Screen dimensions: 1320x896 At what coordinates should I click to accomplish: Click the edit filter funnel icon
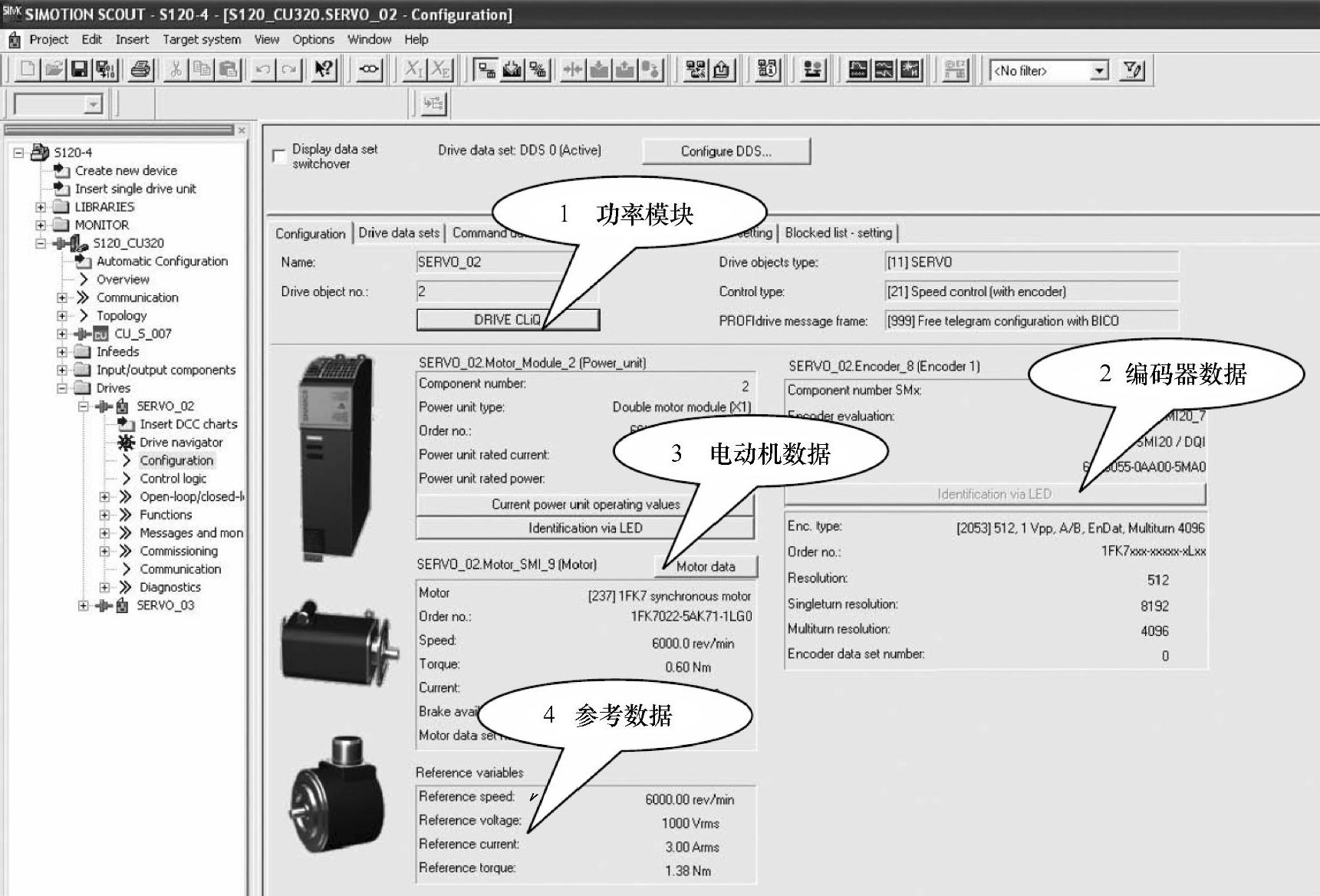(1132, 71)
